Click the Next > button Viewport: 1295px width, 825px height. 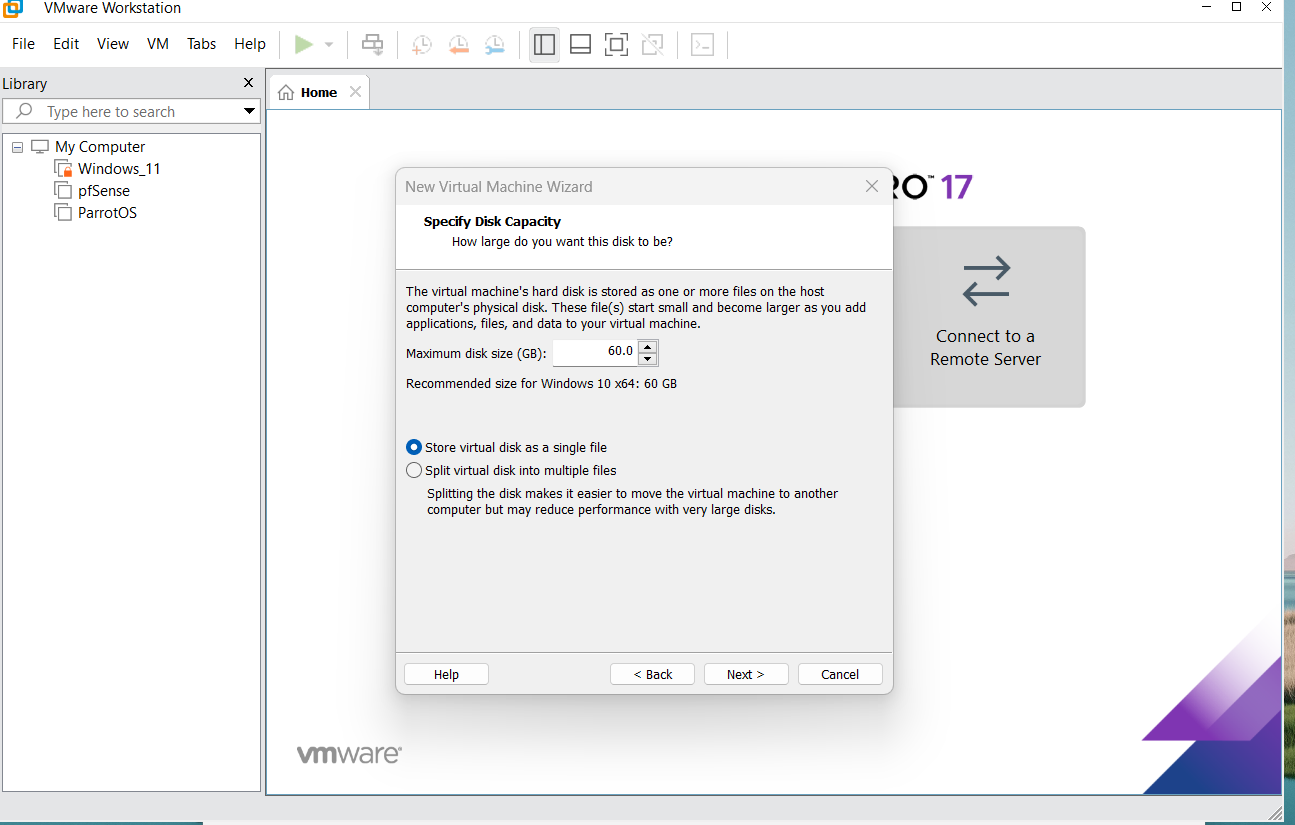coord(746,674)
